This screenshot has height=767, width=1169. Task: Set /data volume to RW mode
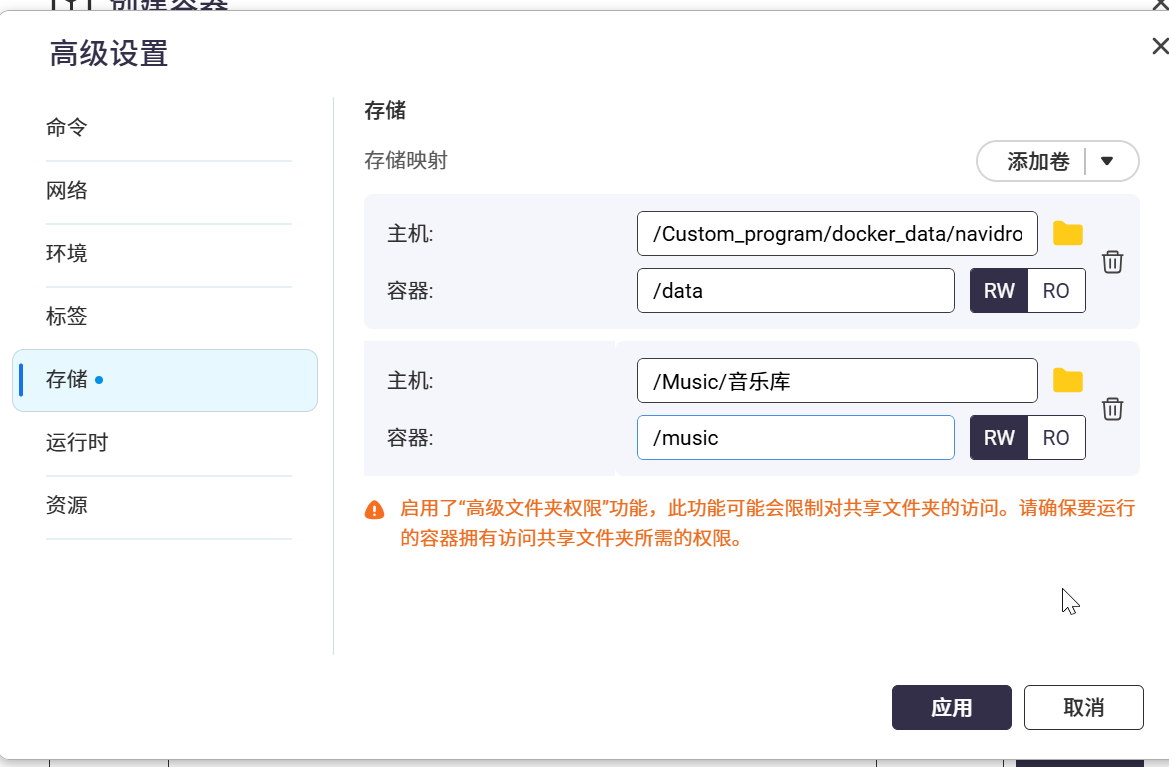(999, 291)
